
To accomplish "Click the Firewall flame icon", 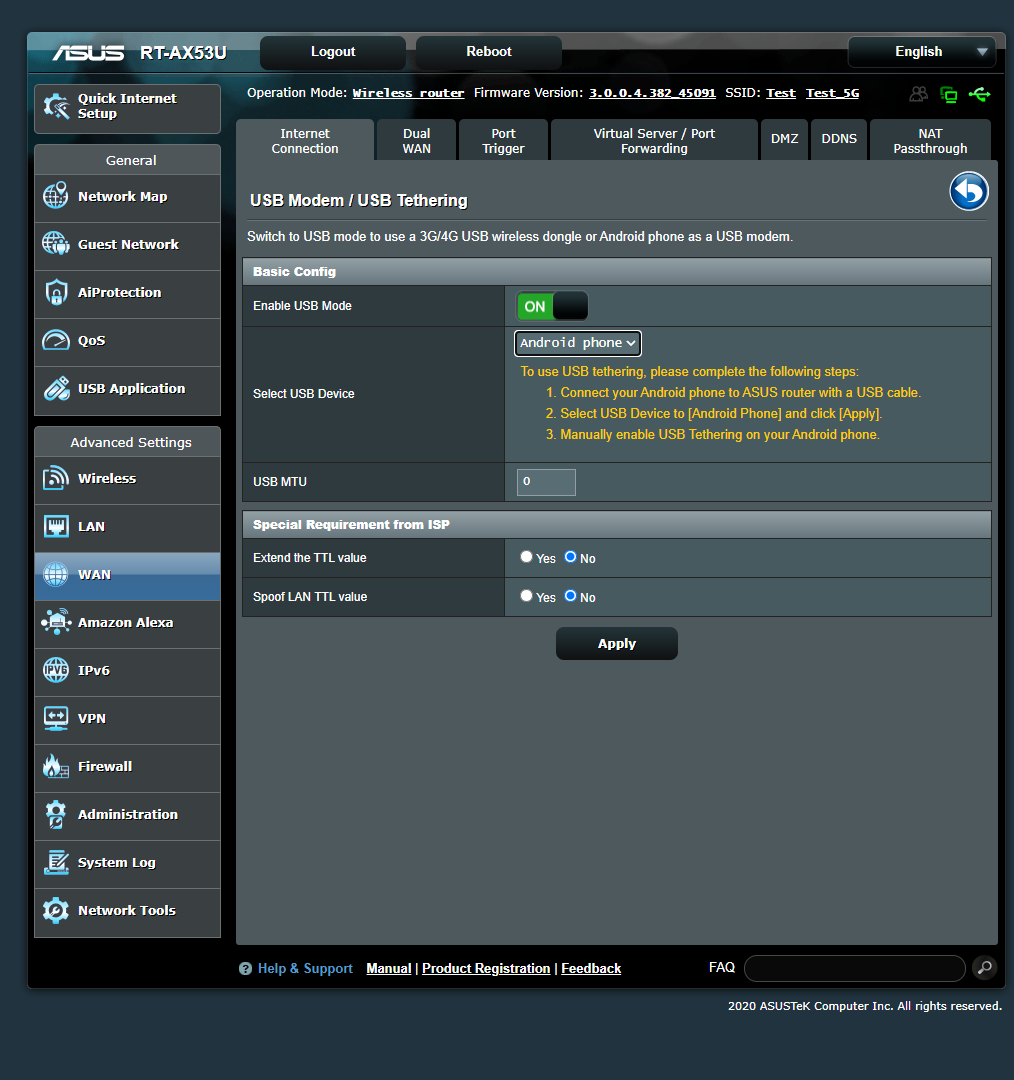I will click(56, 766).
